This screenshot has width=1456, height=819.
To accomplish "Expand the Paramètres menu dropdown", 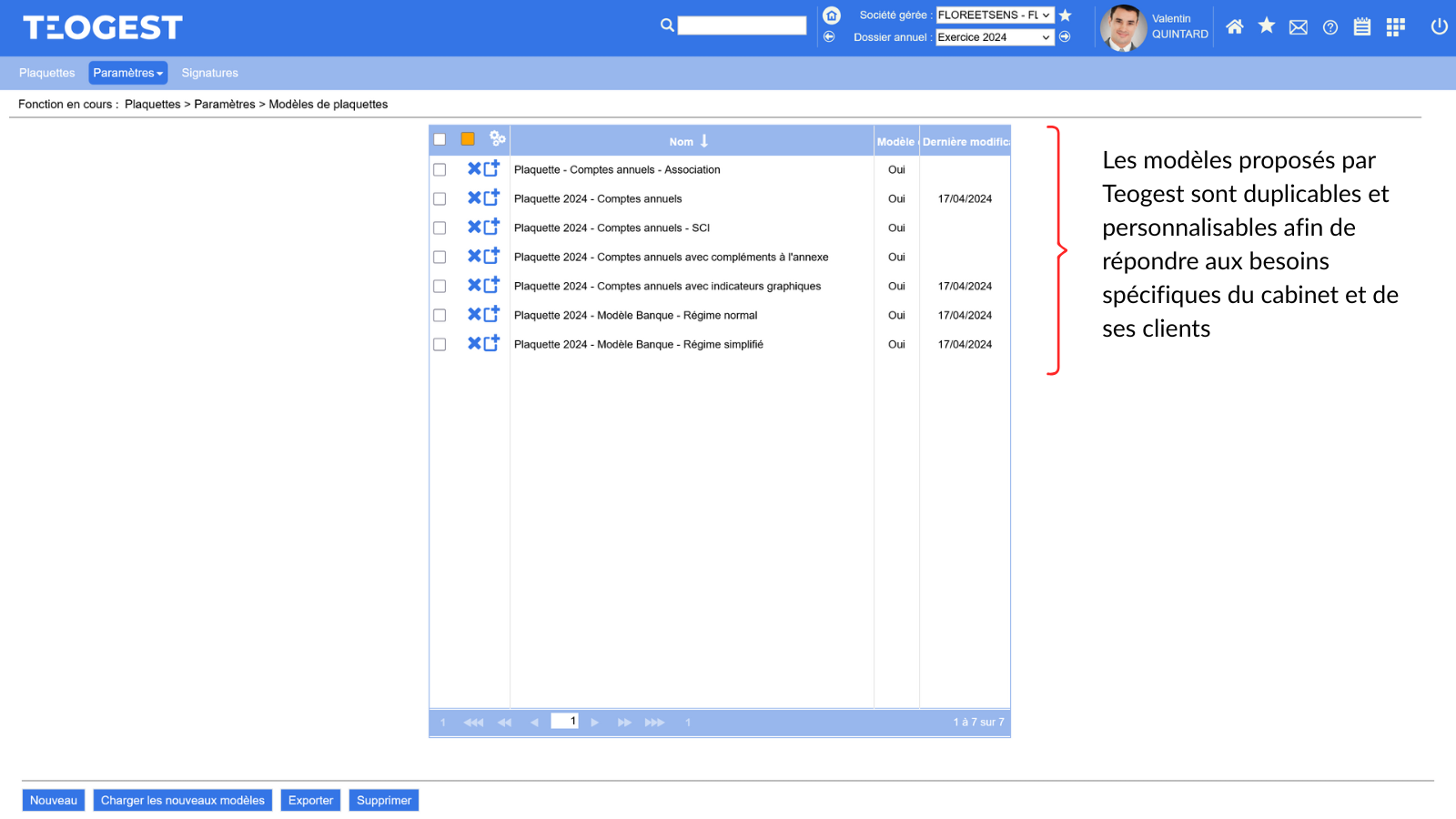I will [x=128, y=73].
